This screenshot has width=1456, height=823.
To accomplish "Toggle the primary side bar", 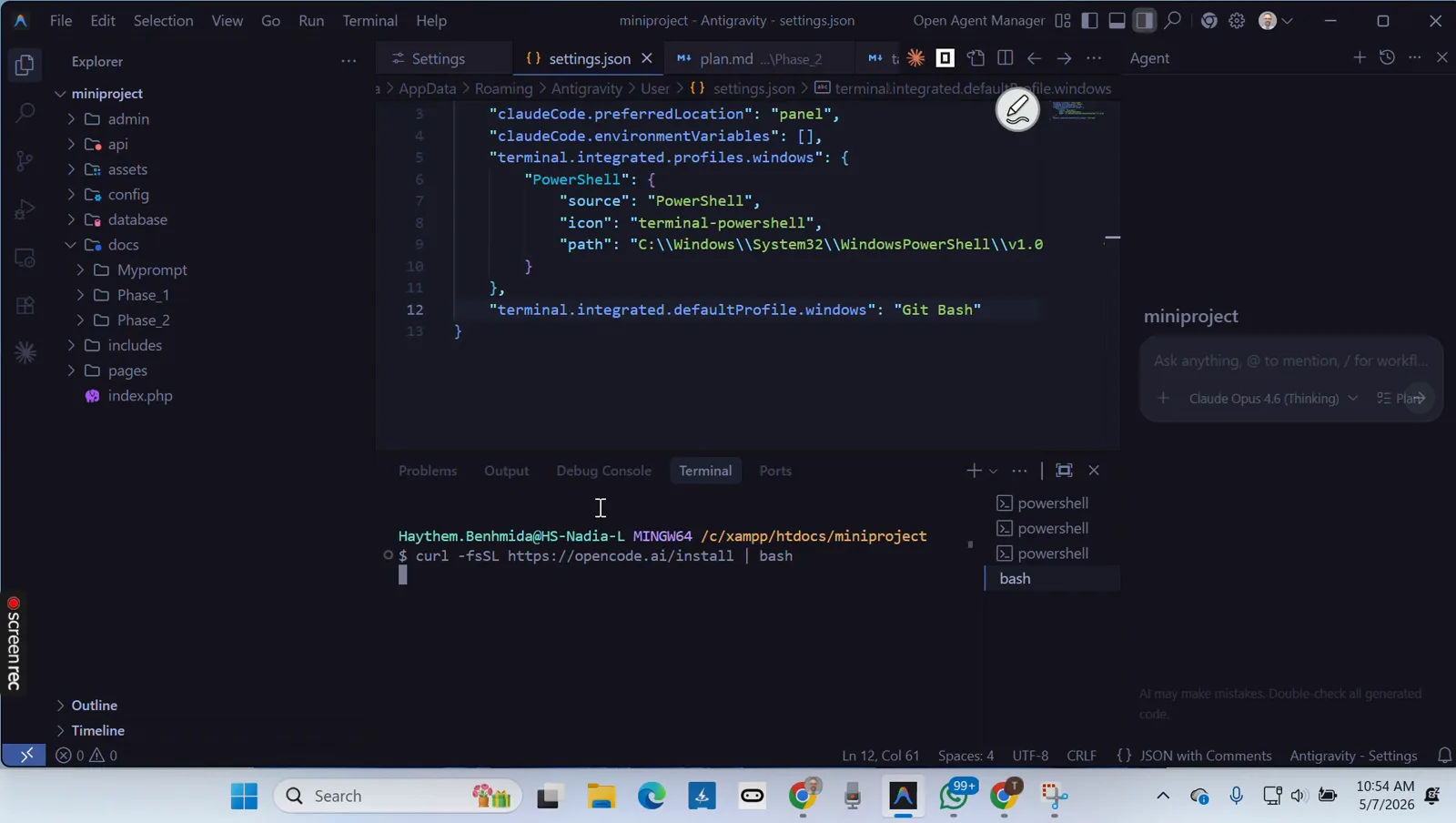I will coord(1089,20).
